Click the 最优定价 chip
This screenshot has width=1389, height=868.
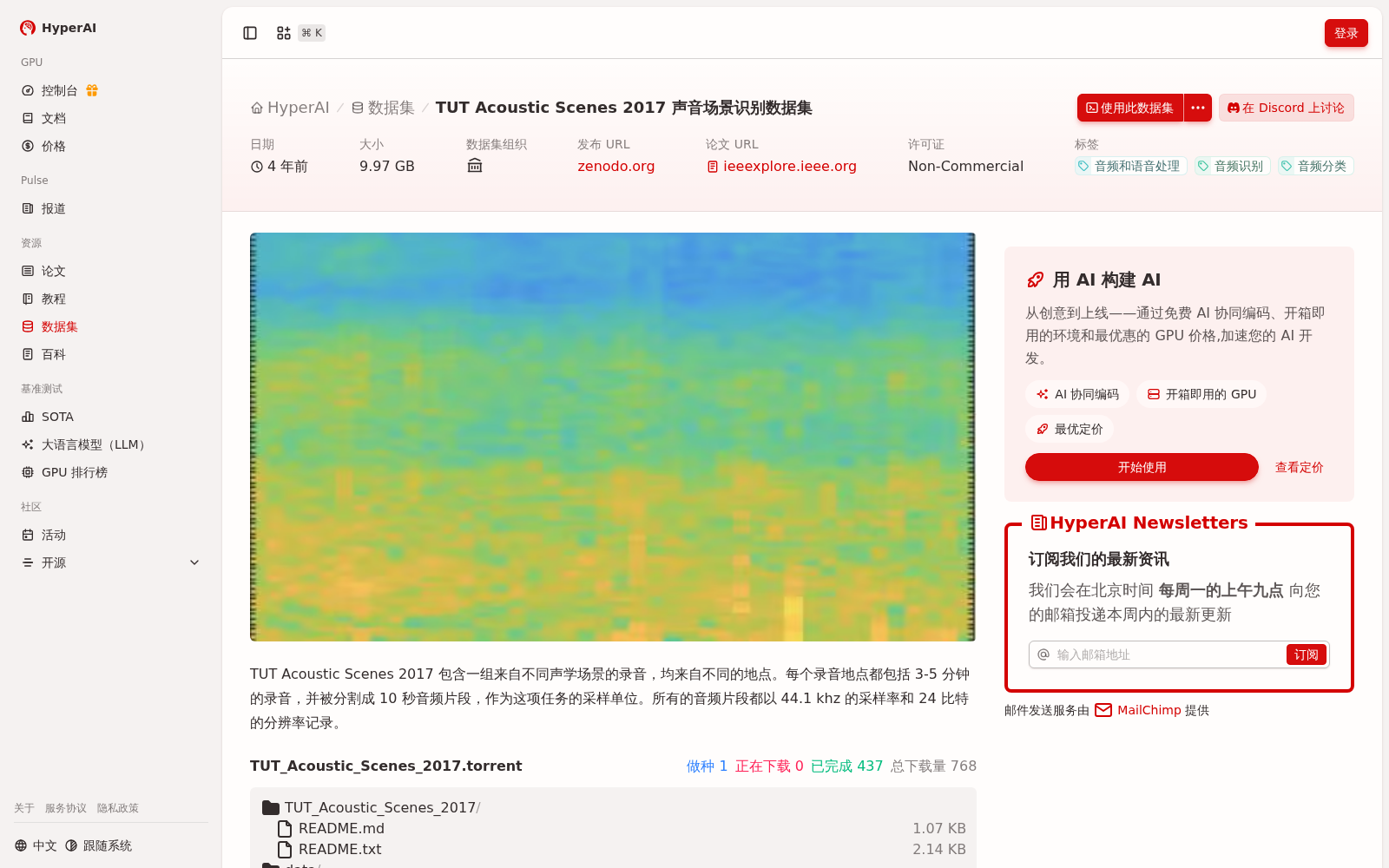(1070, 429)
